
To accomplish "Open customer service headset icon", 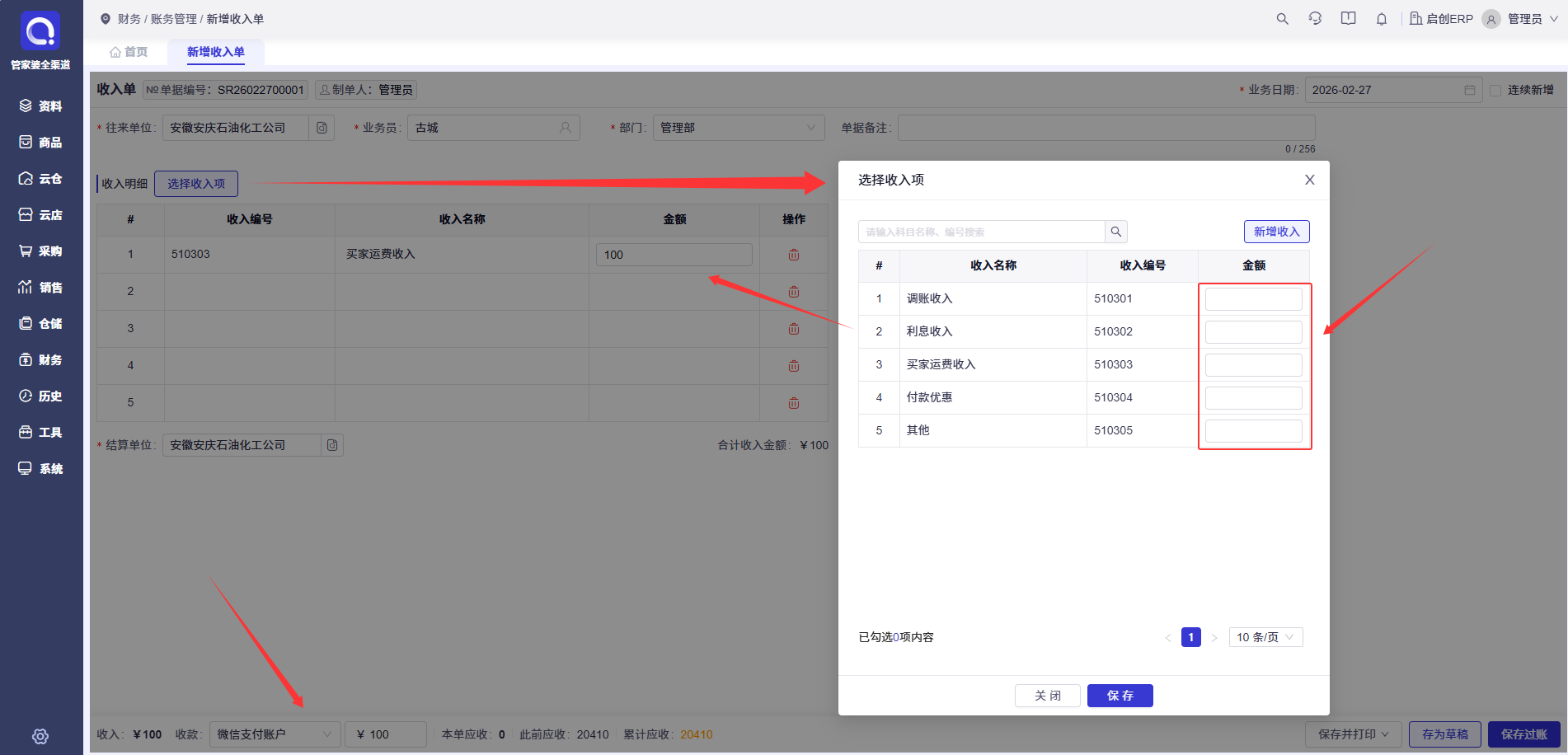I will click(1315, 19).
